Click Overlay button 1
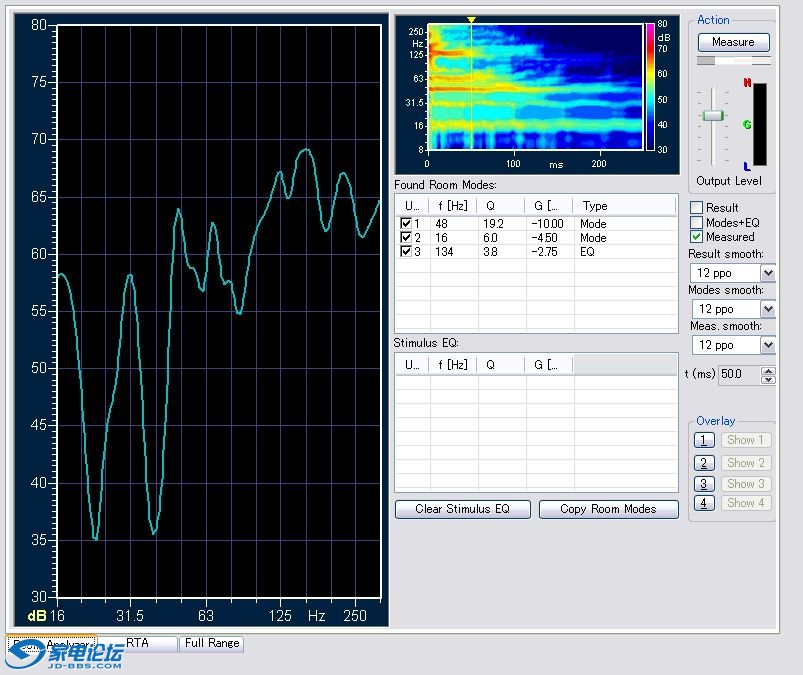803x675 pixels. pyautogui.click(x=705, y=440)
